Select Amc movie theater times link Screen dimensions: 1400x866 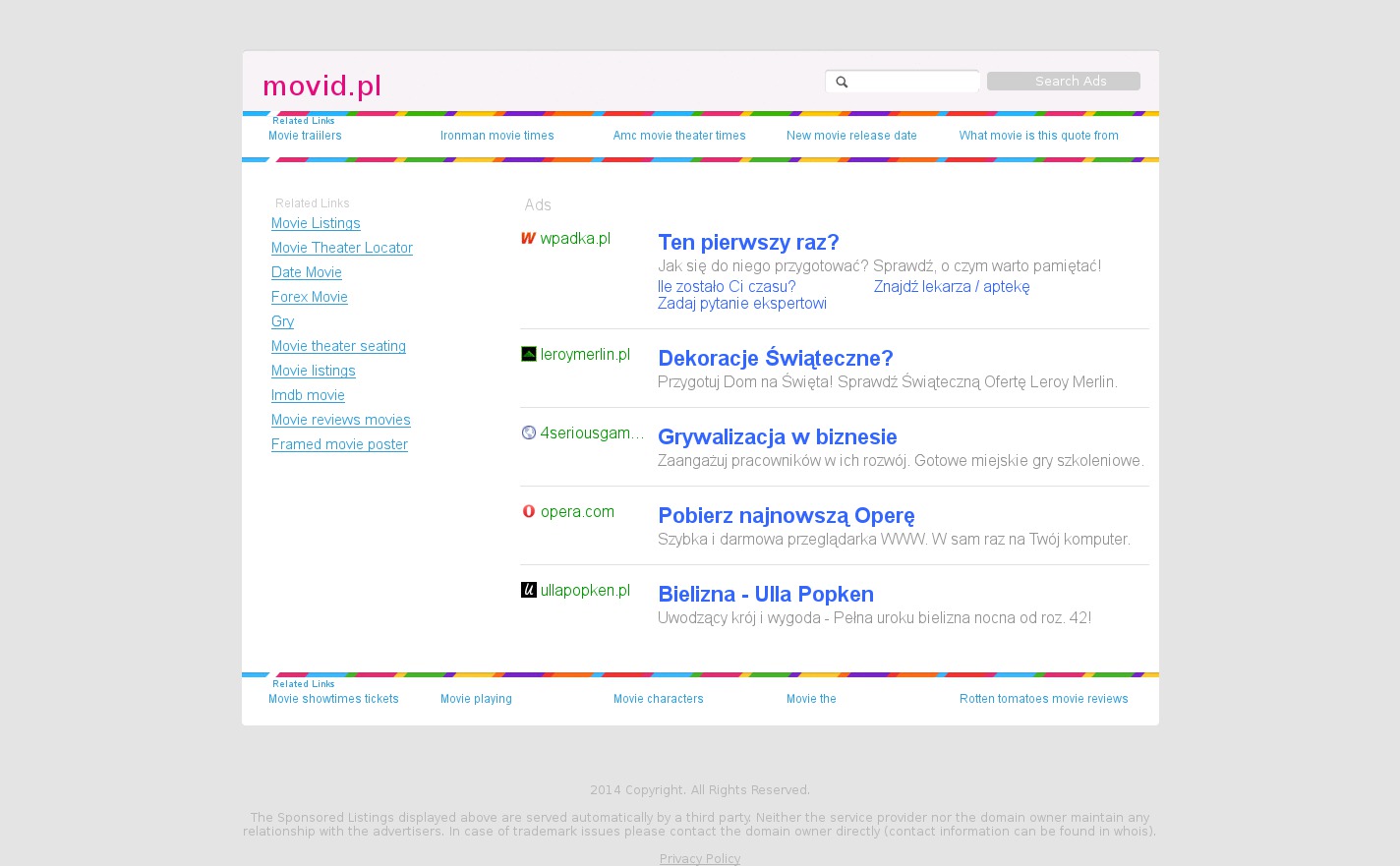(x=679, y=136)
